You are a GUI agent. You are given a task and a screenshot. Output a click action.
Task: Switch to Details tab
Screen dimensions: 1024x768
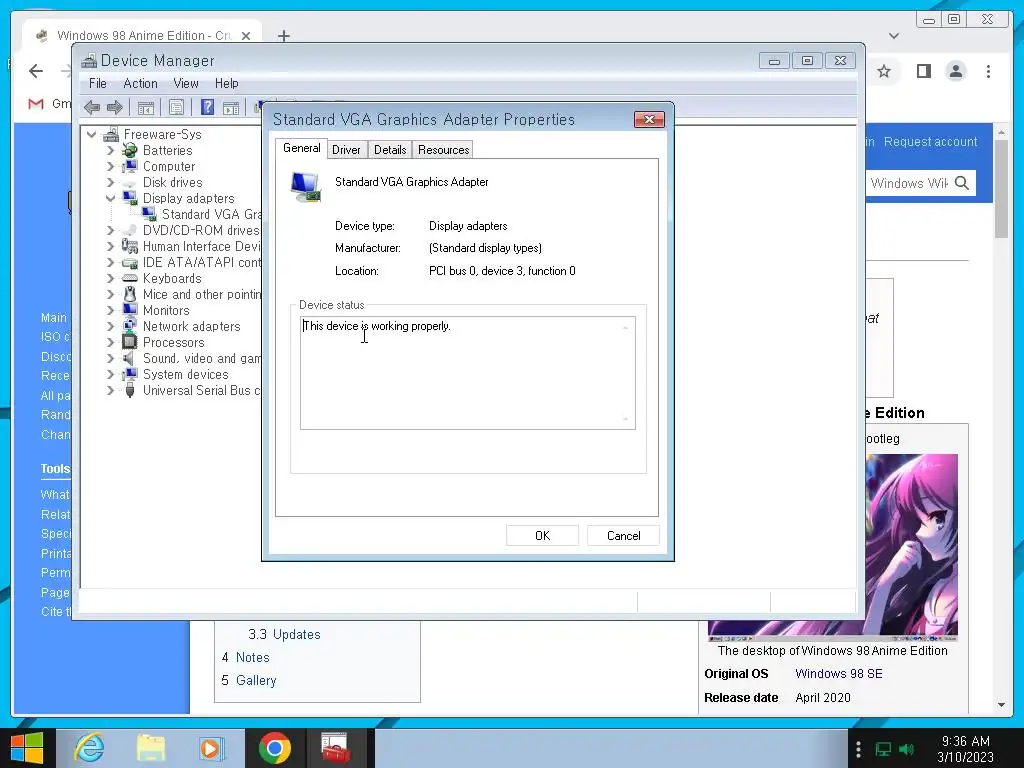click(390, 150)
